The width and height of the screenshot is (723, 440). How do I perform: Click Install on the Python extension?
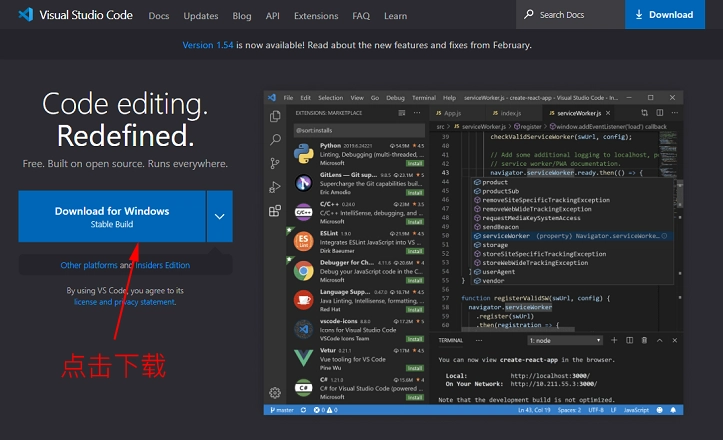(415, 163)
